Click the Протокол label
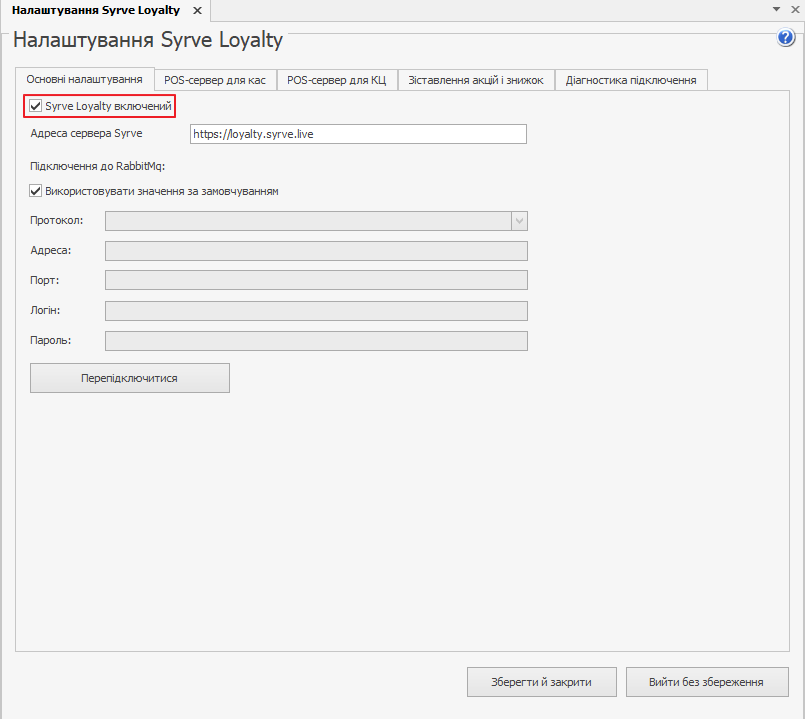 coord(56,220)
